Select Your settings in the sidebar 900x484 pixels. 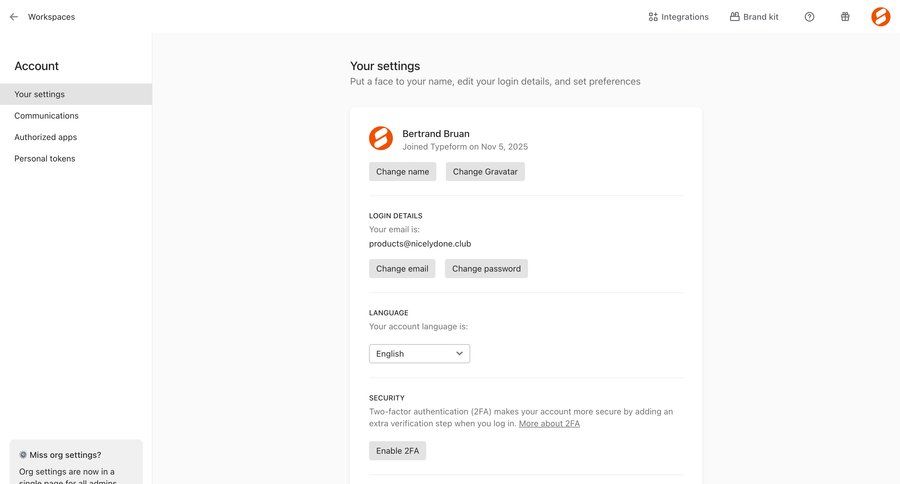pyautogui.click(x=40, y=94)
